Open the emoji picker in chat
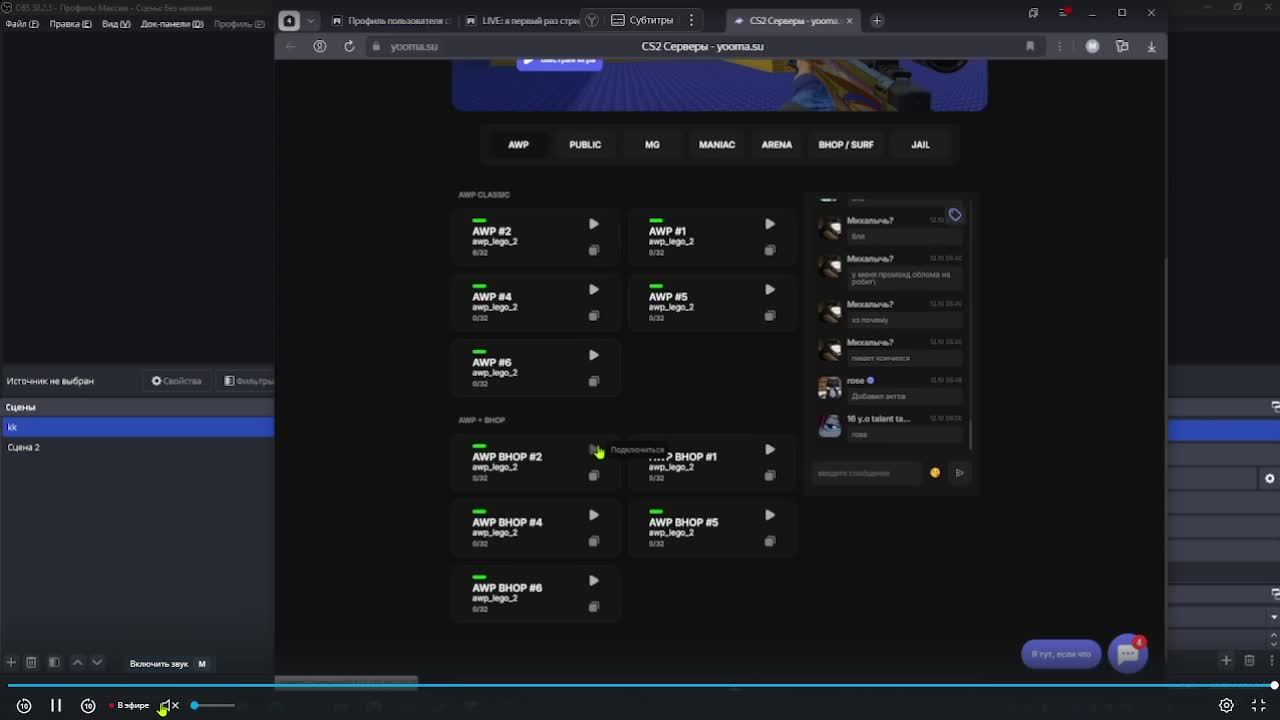 click(x=935, y=473)
